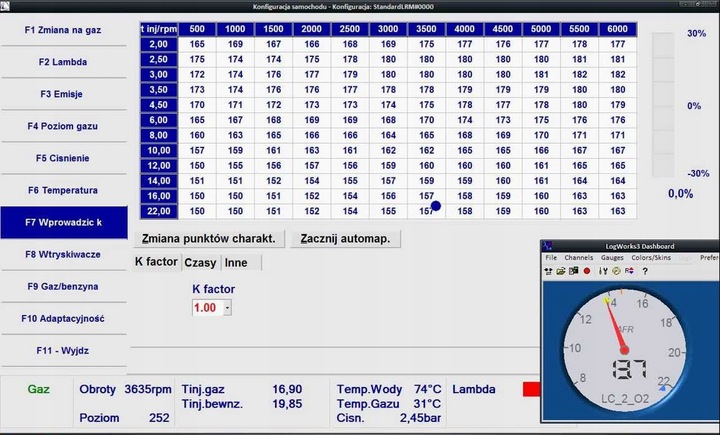
Task: Click the question mark help icon
Action: point(645,271)
